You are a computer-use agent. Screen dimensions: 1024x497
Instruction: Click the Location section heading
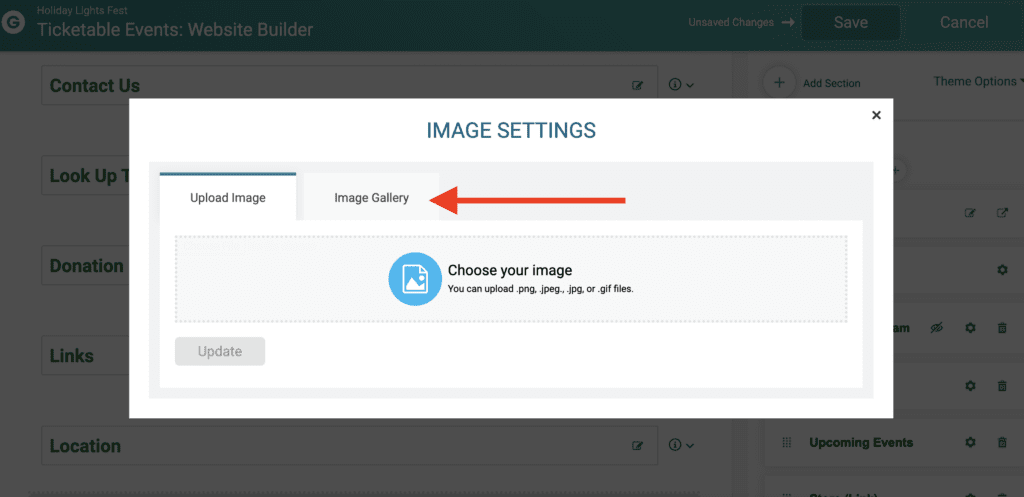(x=85, y=446)
